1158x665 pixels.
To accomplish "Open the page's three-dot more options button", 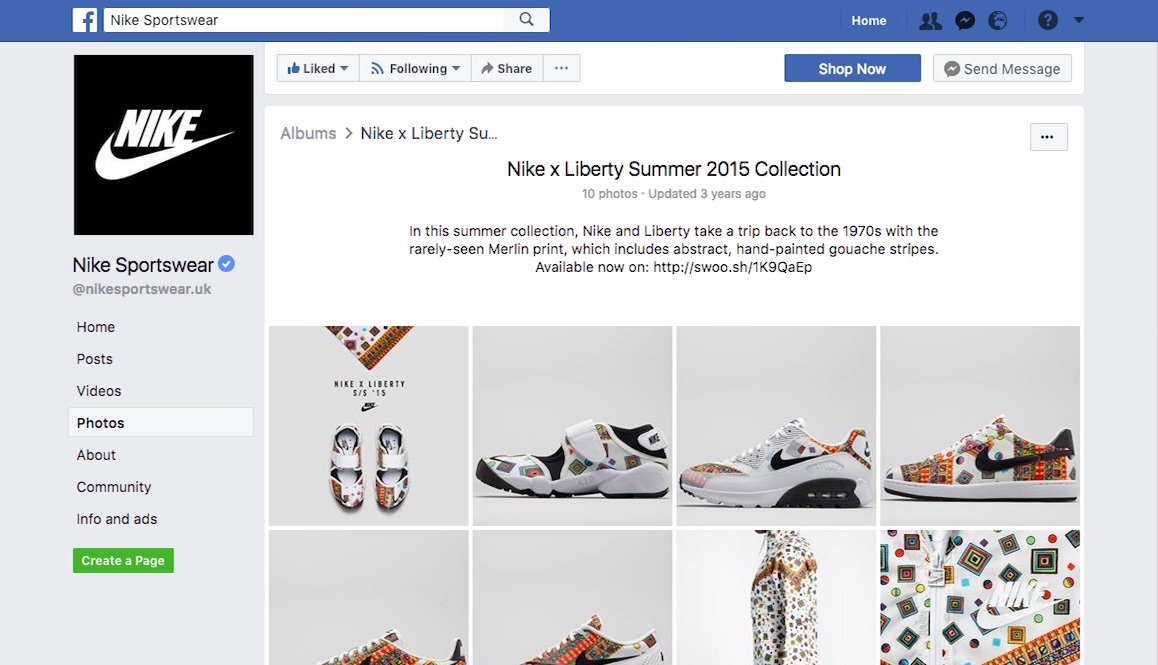I will 561,69.
